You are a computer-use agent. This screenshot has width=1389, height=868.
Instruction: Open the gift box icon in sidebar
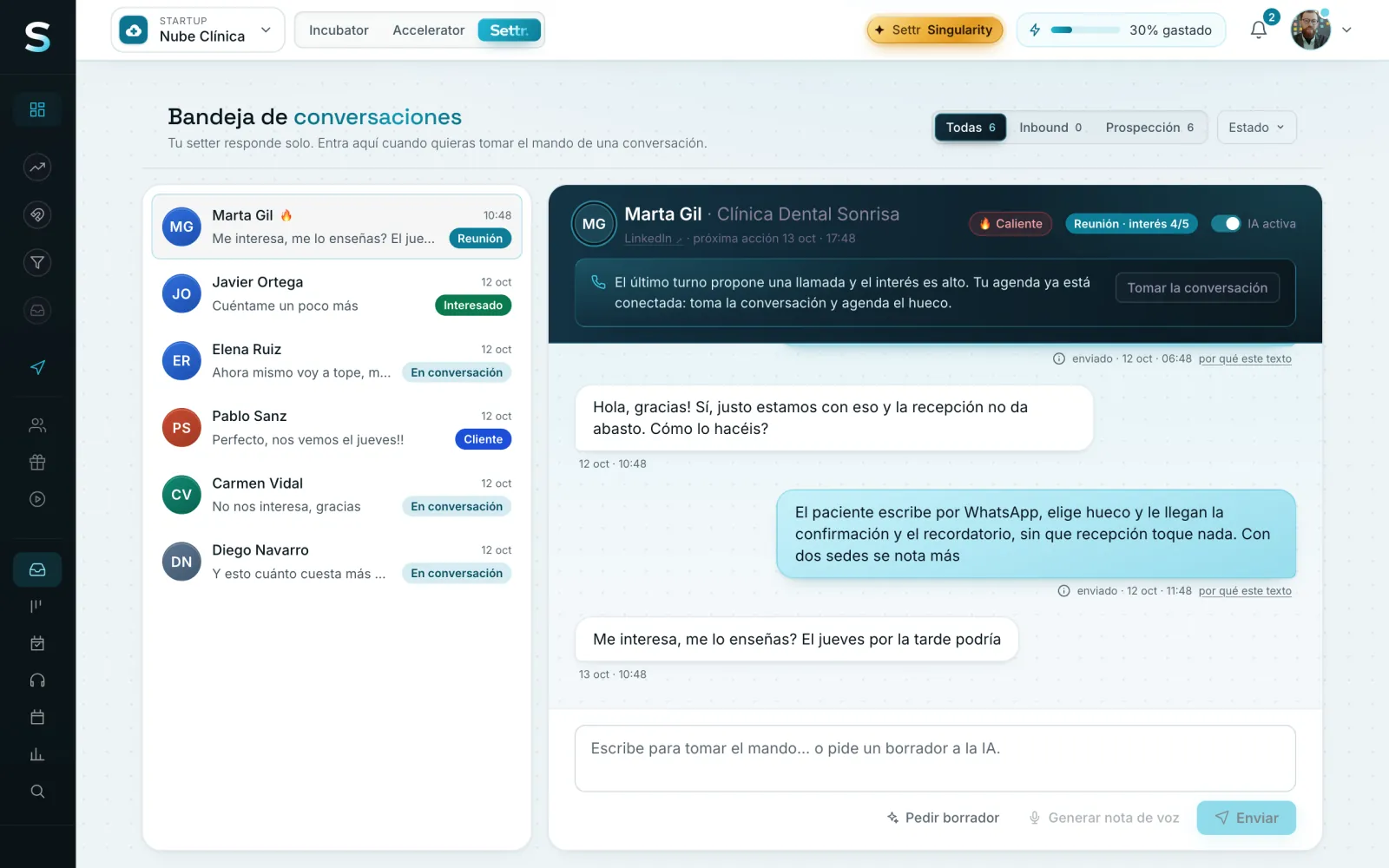click(37, 462)
